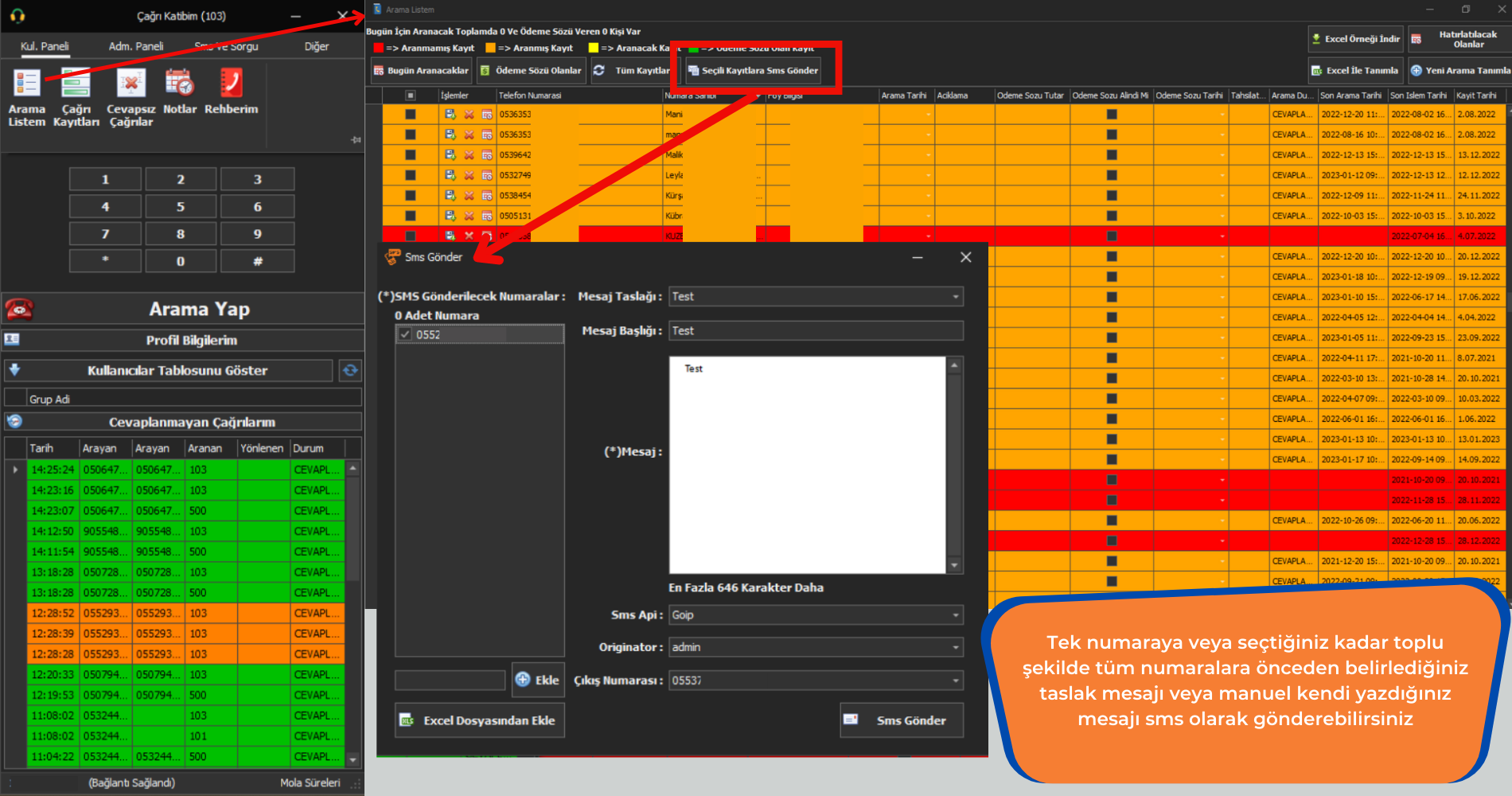Click the Ekle plus button

click(x=538, y=680)
